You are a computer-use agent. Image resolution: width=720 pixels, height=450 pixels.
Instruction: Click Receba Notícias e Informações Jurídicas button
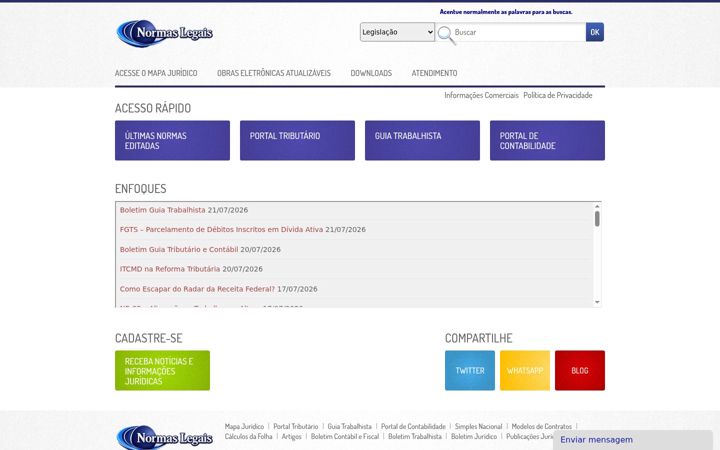163,371
